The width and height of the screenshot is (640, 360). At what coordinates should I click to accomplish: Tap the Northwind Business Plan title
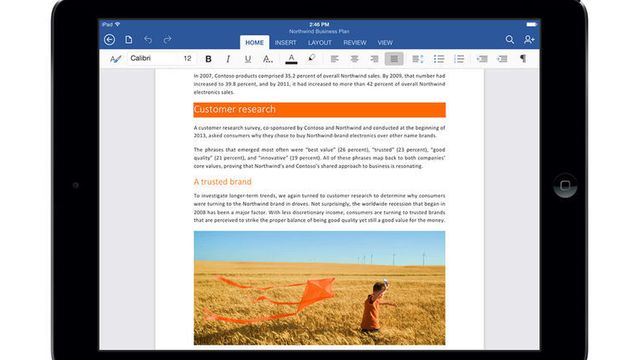(x=319, y=31)
